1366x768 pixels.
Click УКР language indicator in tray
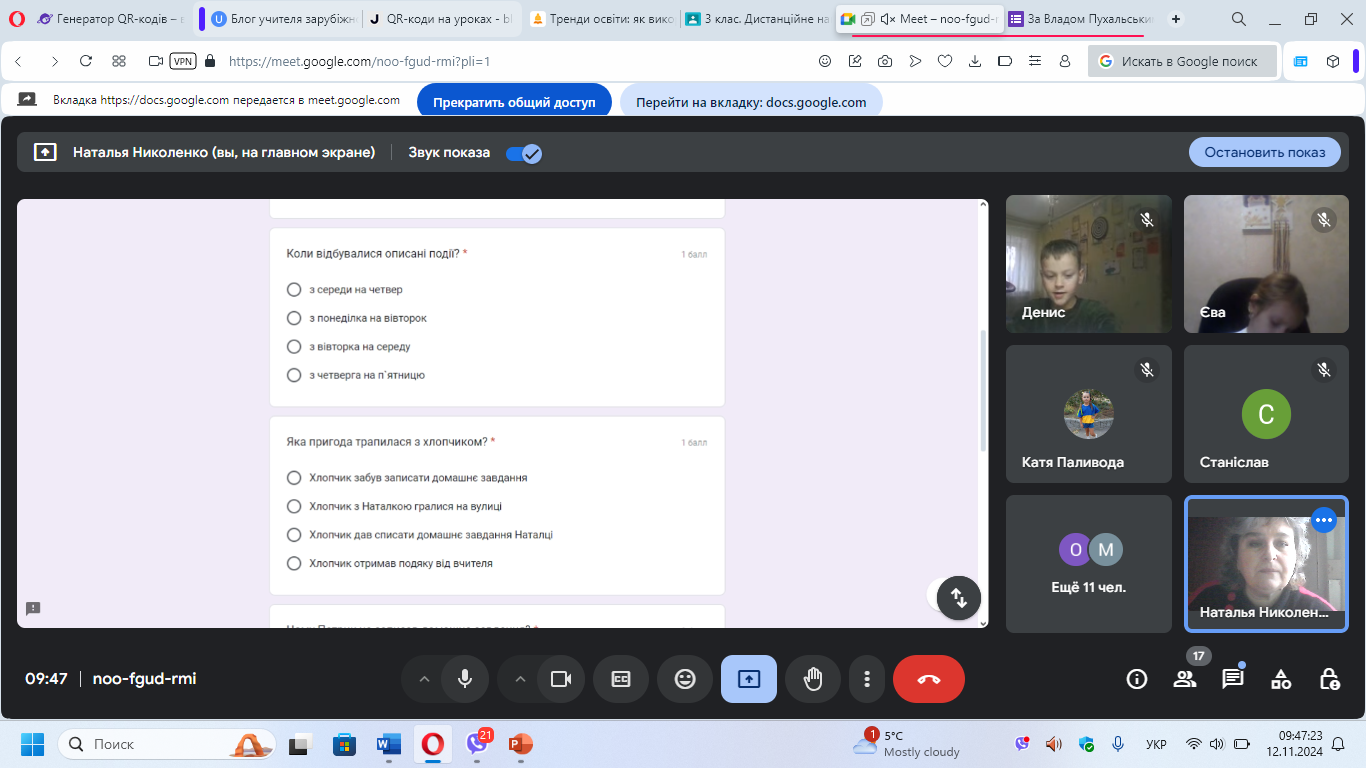tap(1156, 744)
